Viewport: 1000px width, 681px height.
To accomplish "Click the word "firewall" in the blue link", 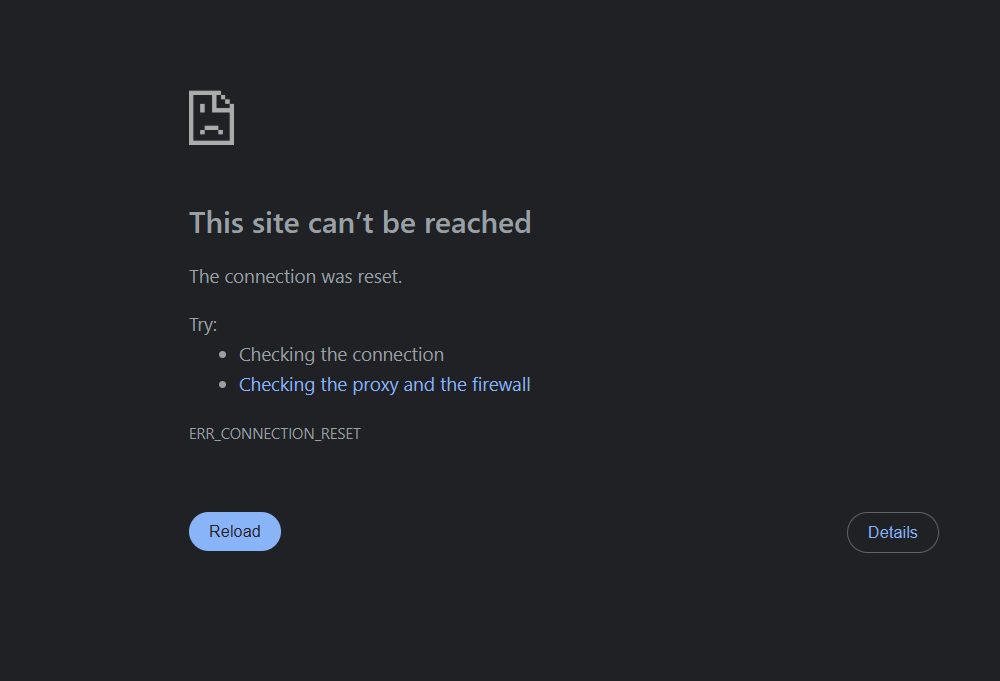I will 501,384.
